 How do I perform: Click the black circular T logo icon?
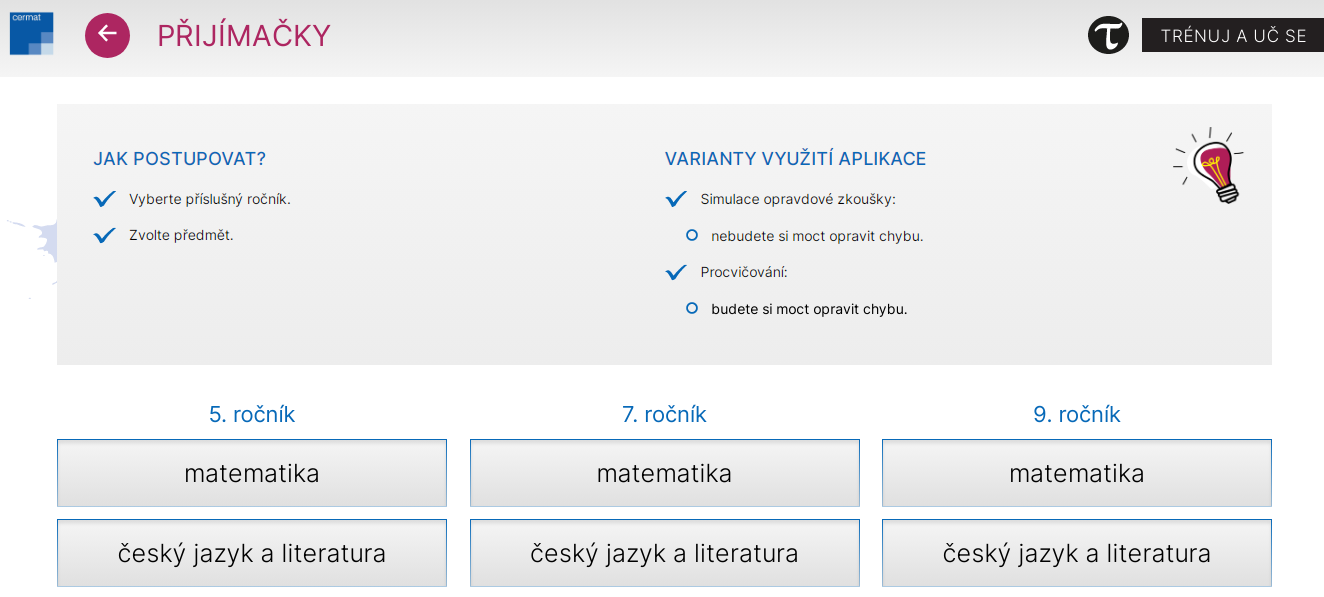pos(1108,35)
